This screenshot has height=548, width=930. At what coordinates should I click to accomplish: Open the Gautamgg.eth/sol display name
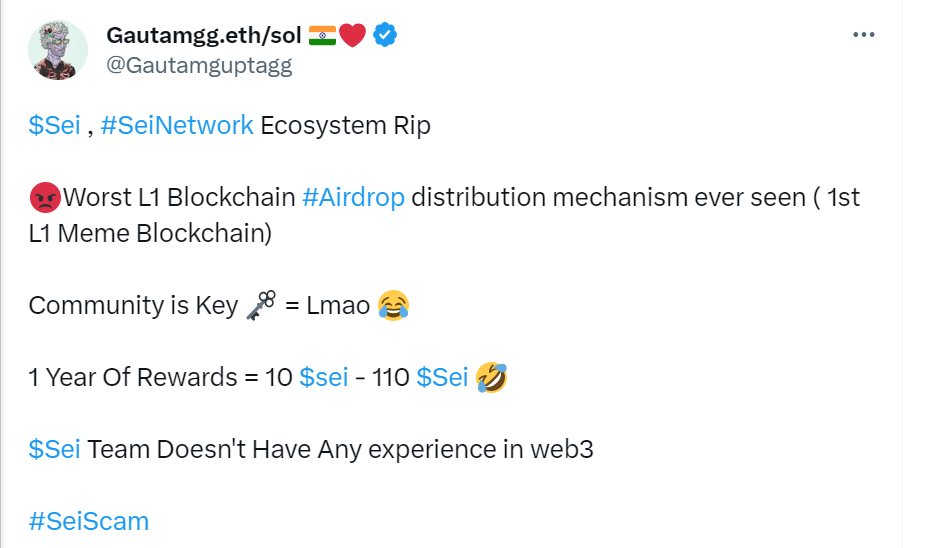tap(204, 36)
